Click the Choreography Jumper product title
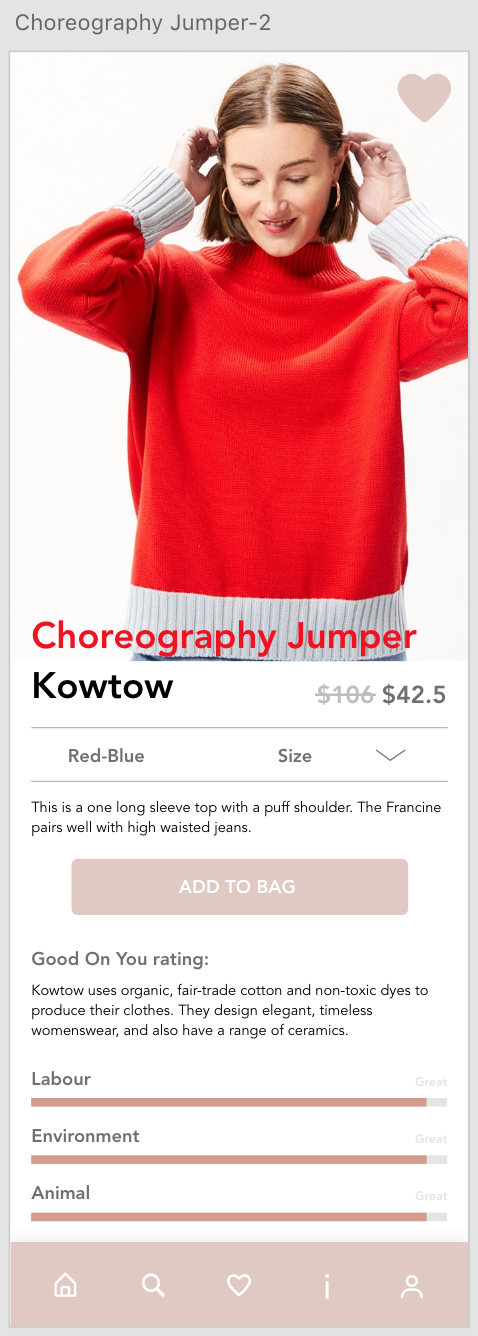 pos(224,636)
